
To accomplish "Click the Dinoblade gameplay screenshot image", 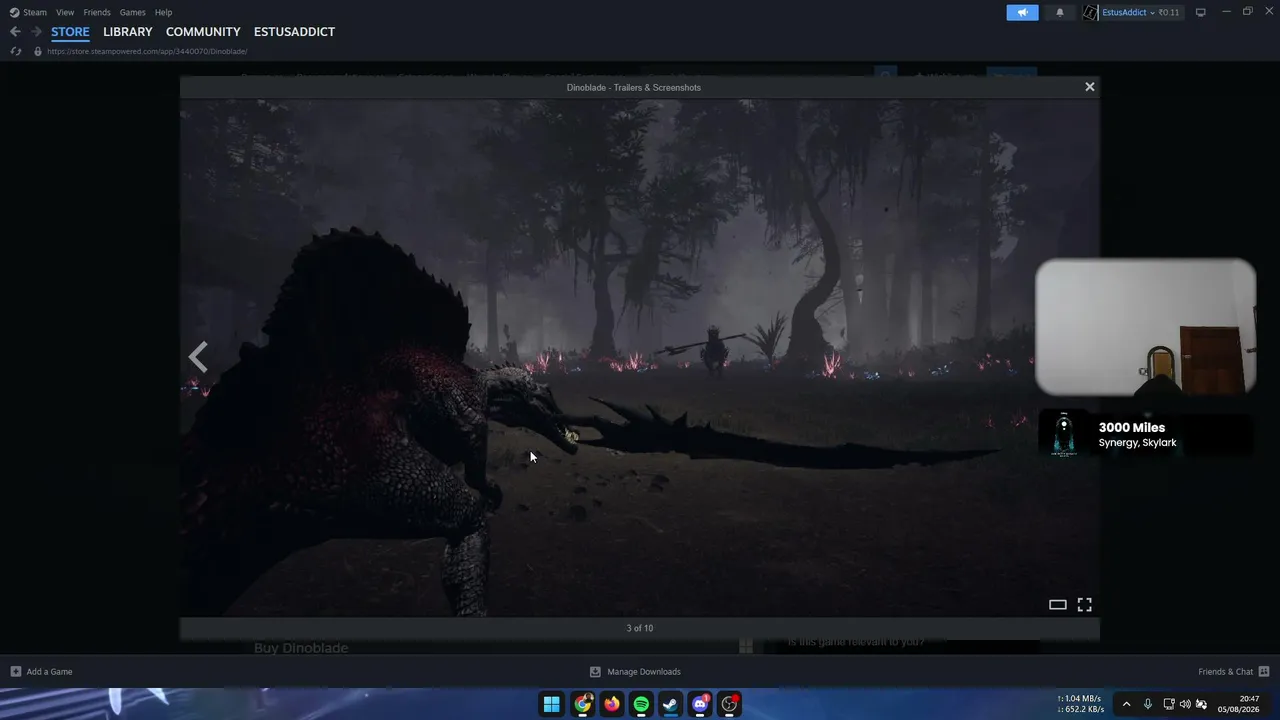I will pyautogui.click(x=639, y=357).
